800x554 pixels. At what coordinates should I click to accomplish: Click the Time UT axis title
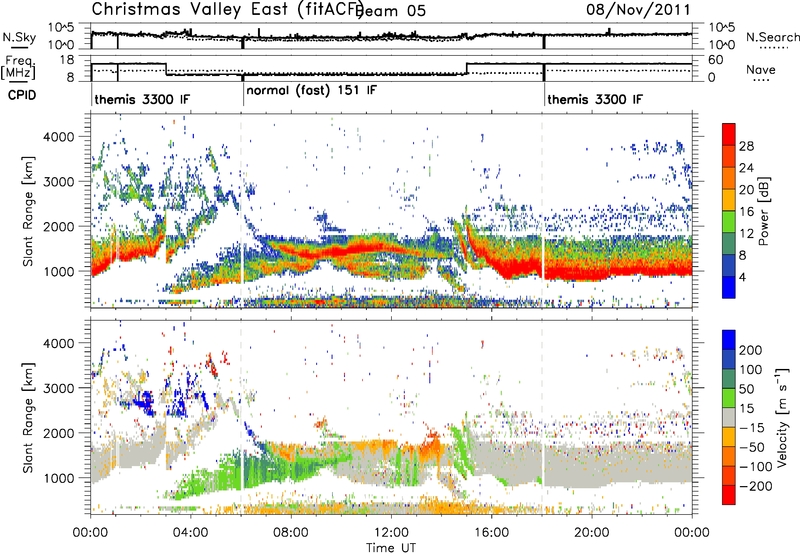(391, 548)
